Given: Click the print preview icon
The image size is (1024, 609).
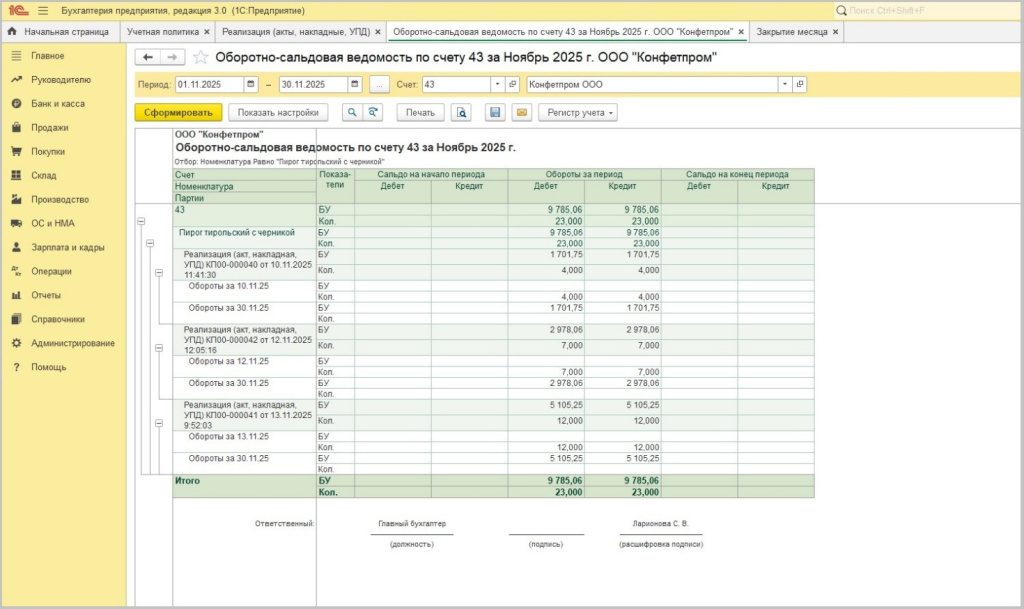Looking at the screenshot, I should [460, 113].
